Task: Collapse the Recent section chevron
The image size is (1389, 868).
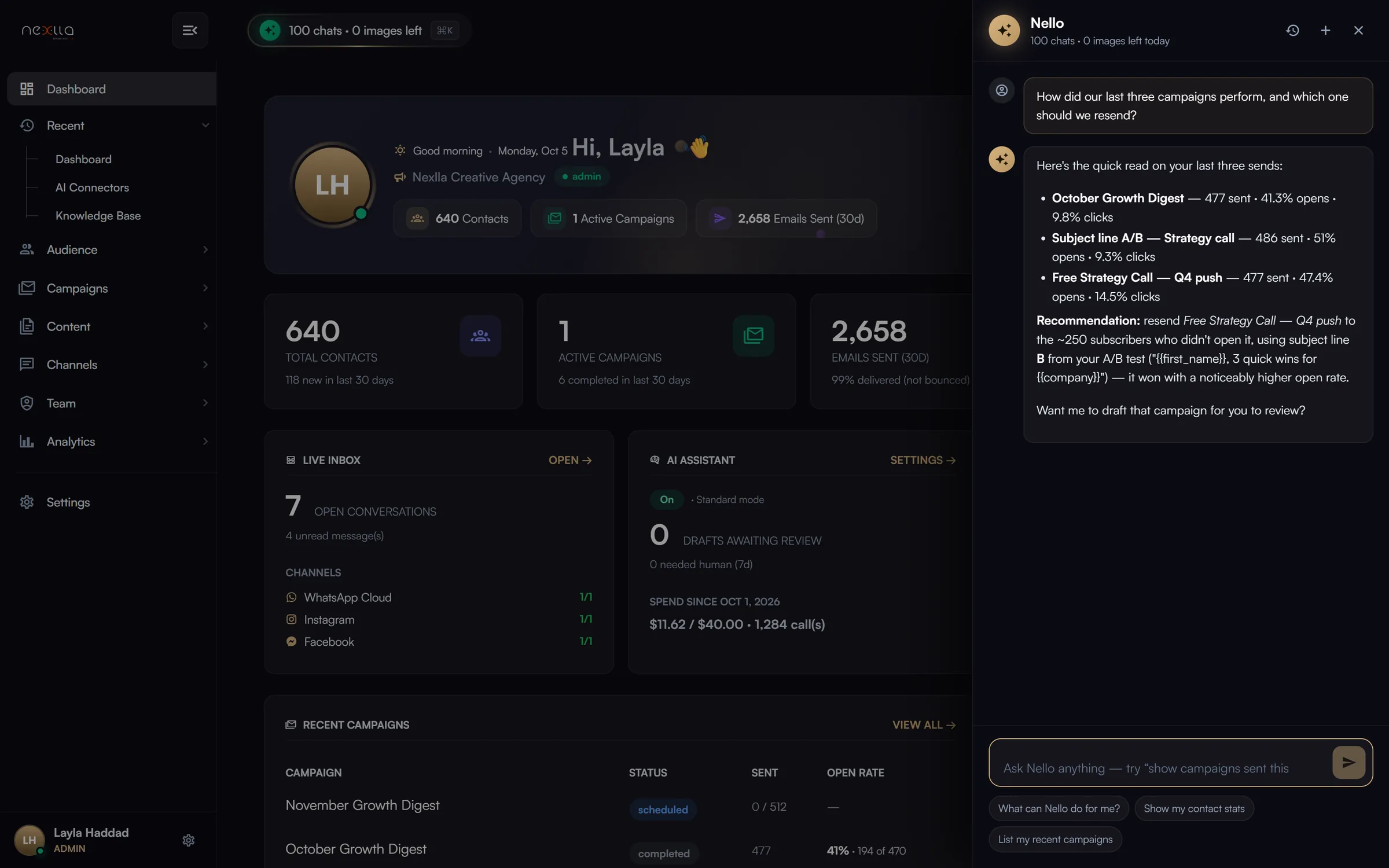Action: pyautogui.click(x=205, y=126)
